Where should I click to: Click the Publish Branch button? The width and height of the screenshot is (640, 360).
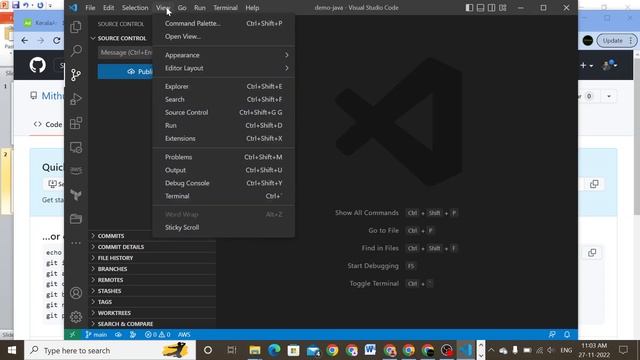[125, 71]
